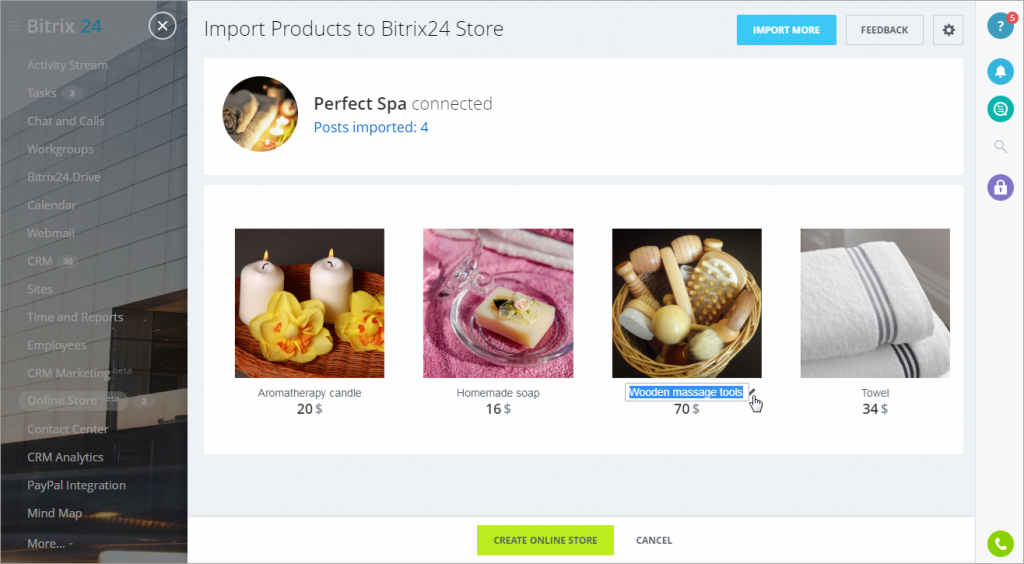Open the settings gear icon

[x=948, y=30]
